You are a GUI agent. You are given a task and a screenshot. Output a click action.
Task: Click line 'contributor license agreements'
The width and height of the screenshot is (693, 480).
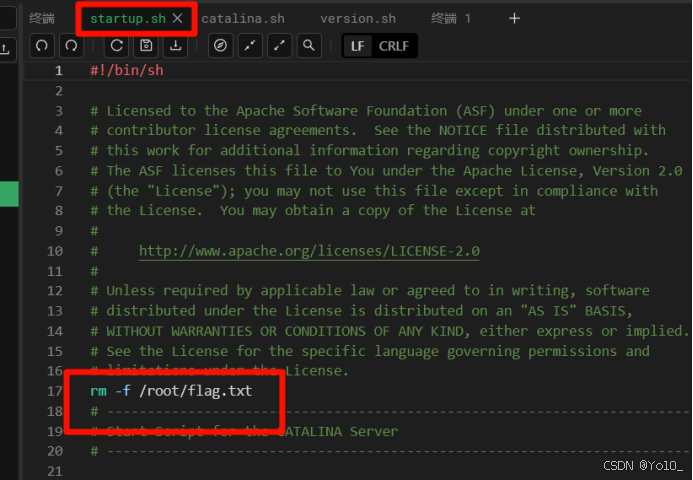click(378, 130)
